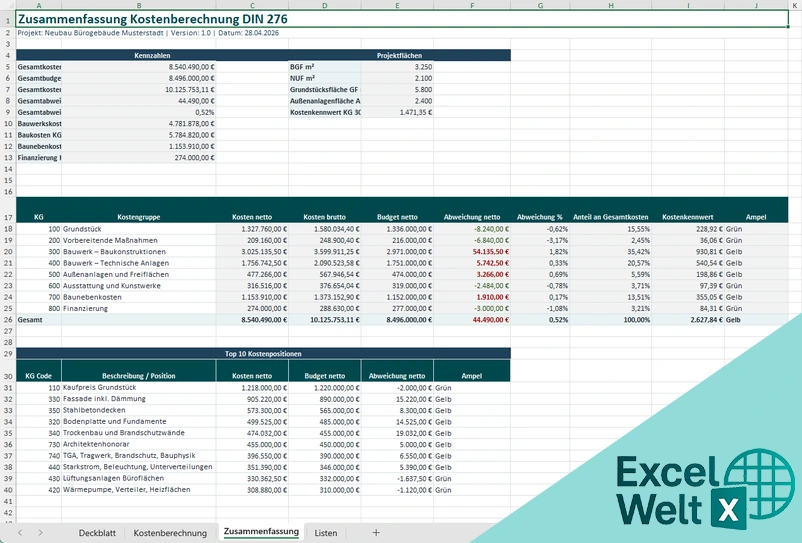
Task: Select row 17 header
Action: coord(7,216)
